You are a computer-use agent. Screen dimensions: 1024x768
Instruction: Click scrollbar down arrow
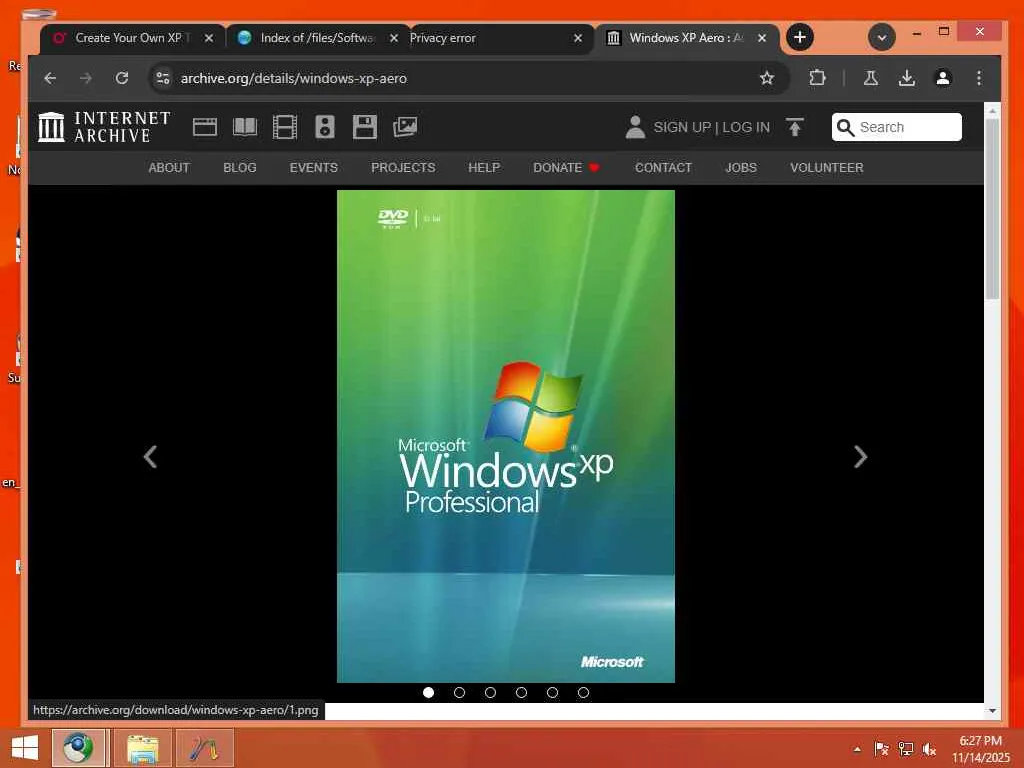[992, 711]
